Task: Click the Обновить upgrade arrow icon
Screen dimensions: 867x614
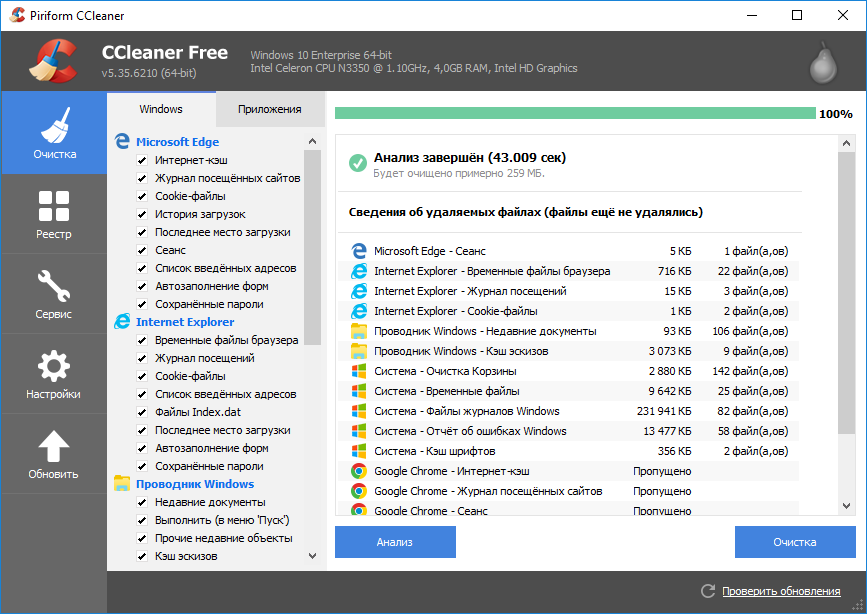Action: coord(54,446)
